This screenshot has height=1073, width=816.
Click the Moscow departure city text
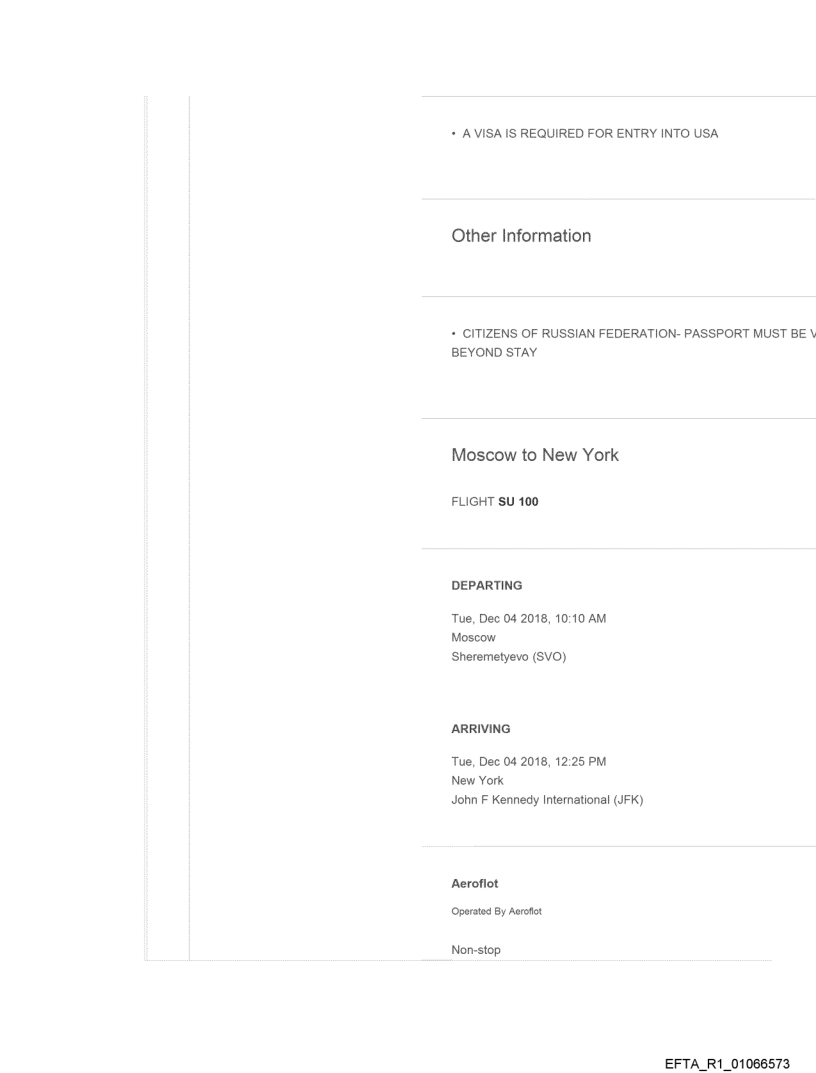click(474, 635)
